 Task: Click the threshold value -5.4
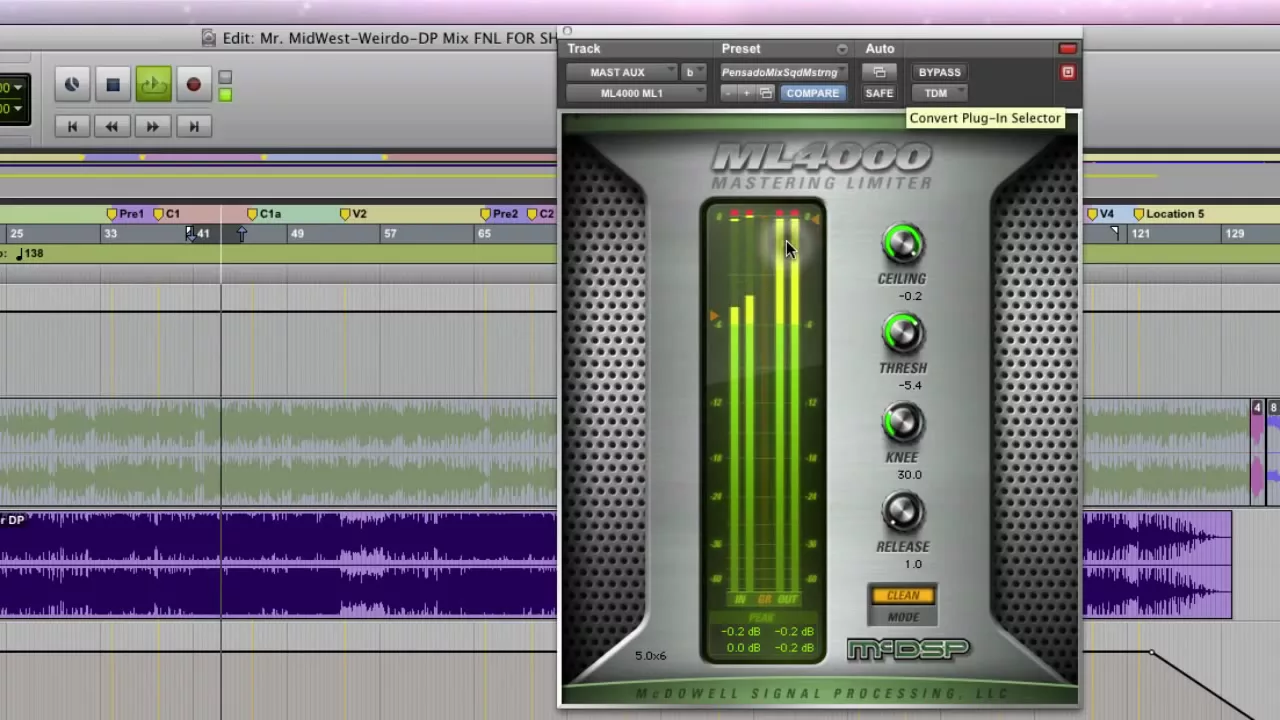[x=910, y=385]
